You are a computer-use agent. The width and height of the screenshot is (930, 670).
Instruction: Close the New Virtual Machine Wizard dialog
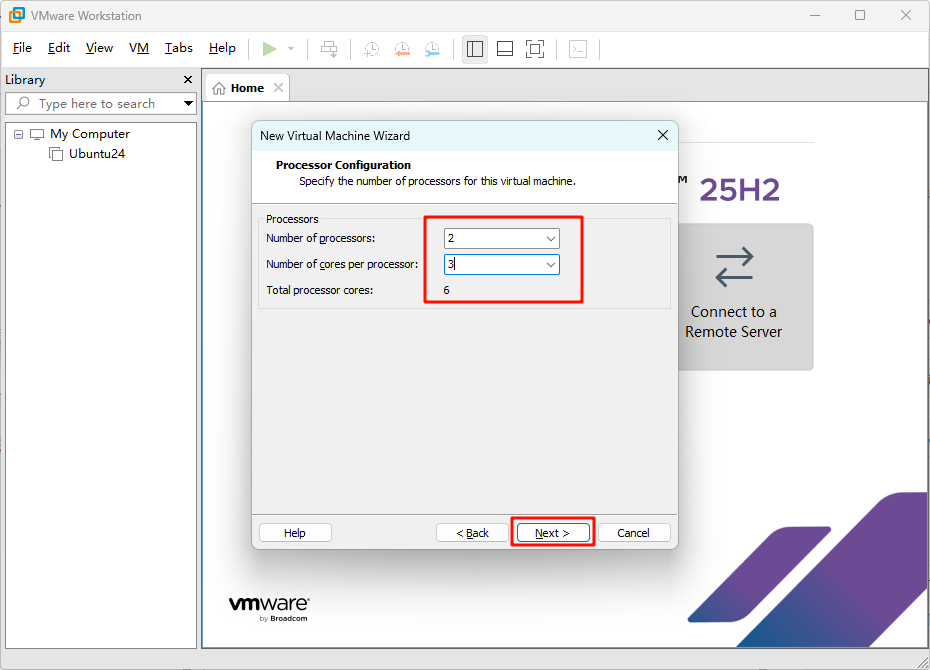pyautogui.click(x=663, y=135)
